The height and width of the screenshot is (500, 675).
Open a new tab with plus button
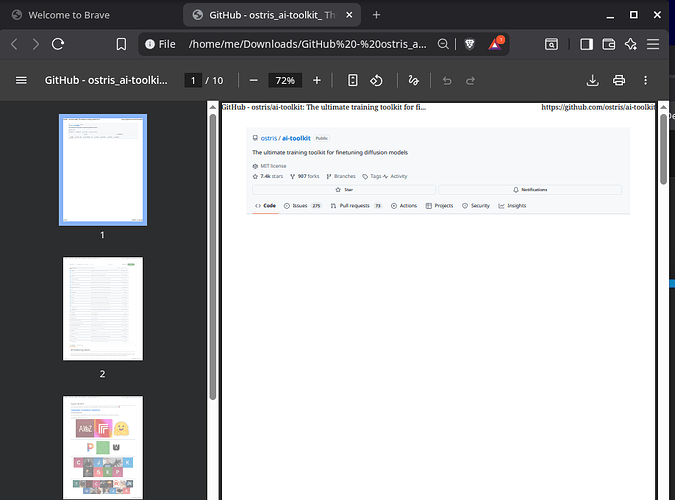(376, 15)
